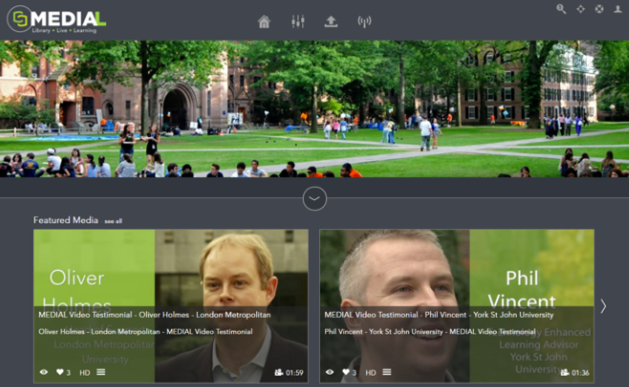Viewport: 629px width, 387px height.
Task: Click the 'Featured Media' heading
Action: pos(66,220)
